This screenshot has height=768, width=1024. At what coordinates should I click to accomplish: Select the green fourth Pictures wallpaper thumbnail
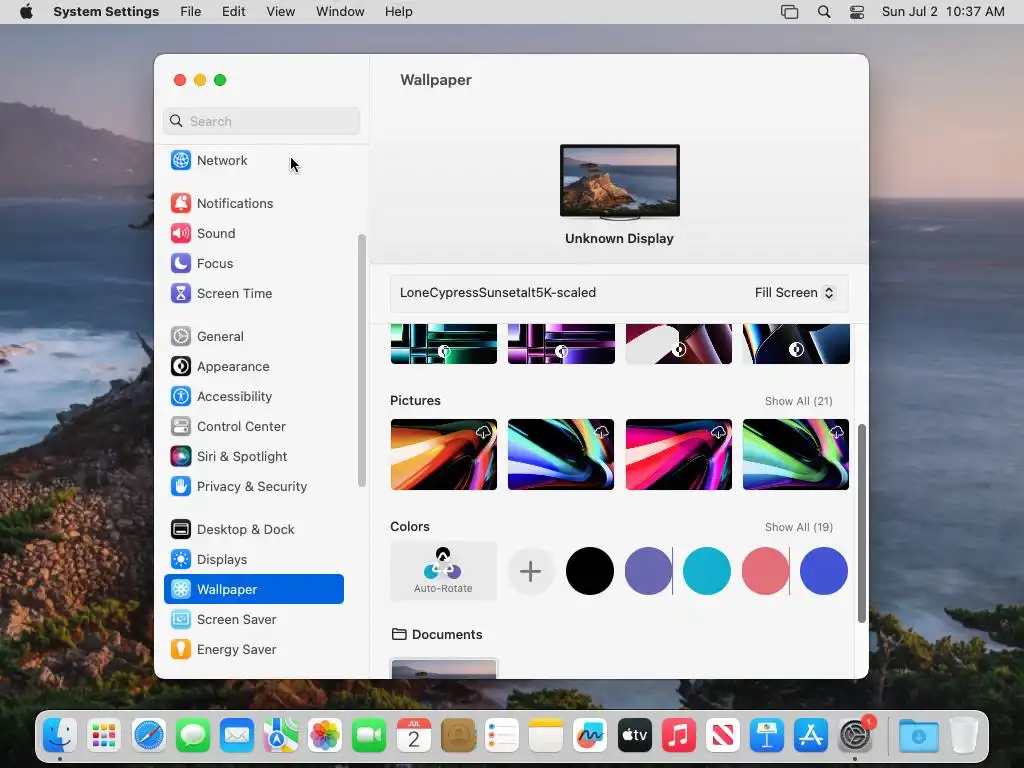(795, 455)
